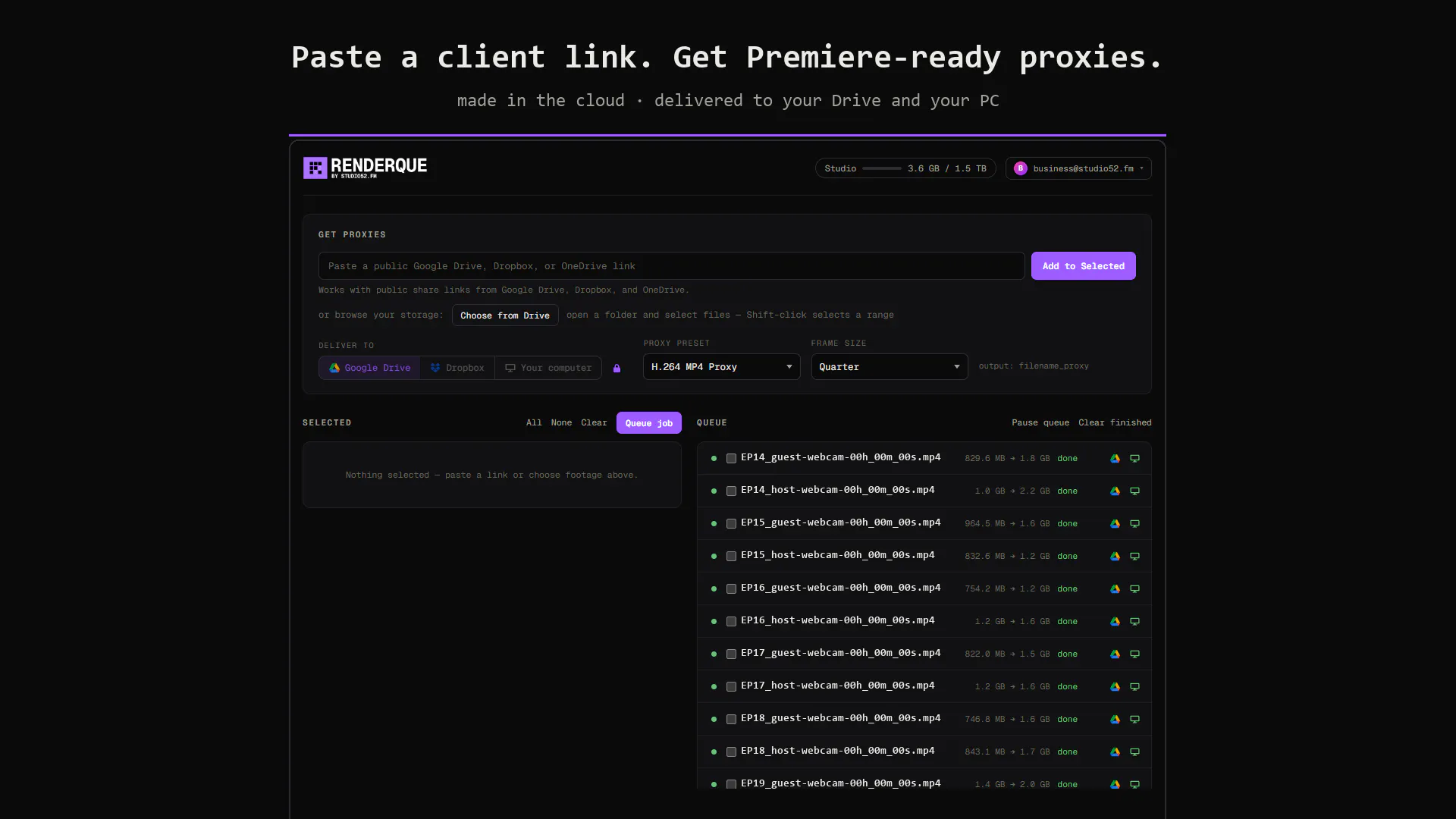This screenshot has height=819, width=1456.
Task: Select the EP18_host-webcam checkbox
Action: click(x=731, y=752)
